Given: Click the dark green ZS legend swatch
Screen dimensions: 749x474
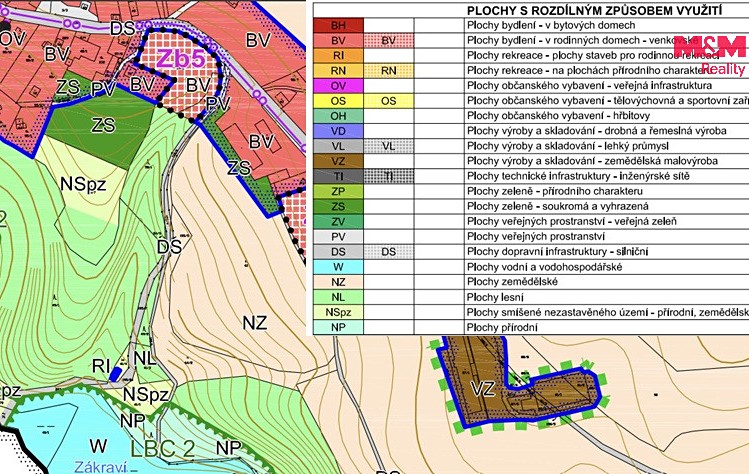Looking at the screenshot, I should (x=338, y=206).
